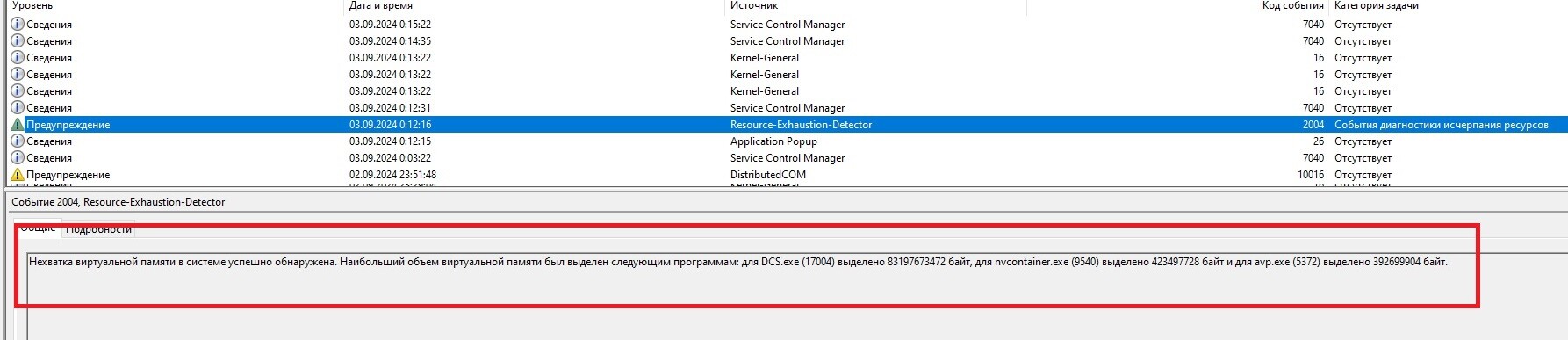1568x340 pixels.
Task: Click the info icon of the 0:12:31 event
Action: (x=18, y=108)
